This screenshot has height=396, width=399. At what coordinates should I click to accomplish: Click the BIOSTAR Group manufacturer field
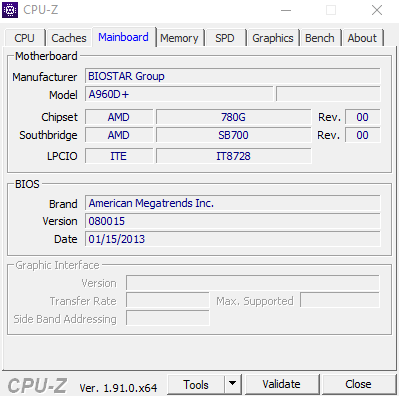(x=233, y=76)
